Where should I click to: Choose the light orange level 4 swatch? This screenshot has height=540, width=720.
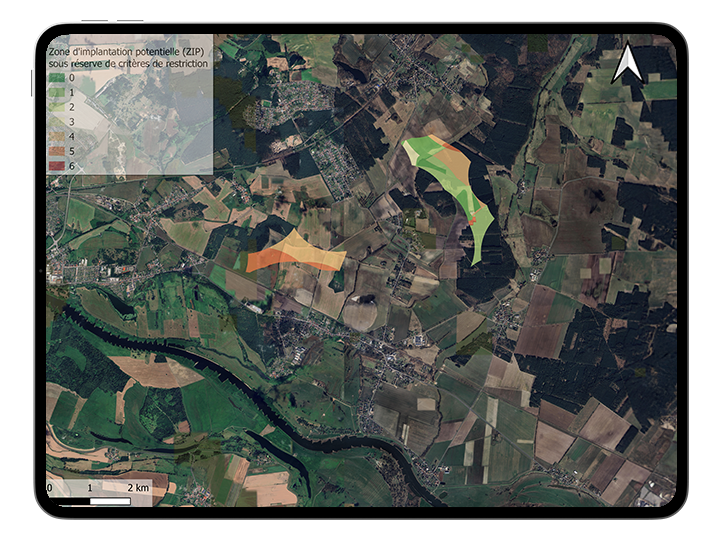57,135
